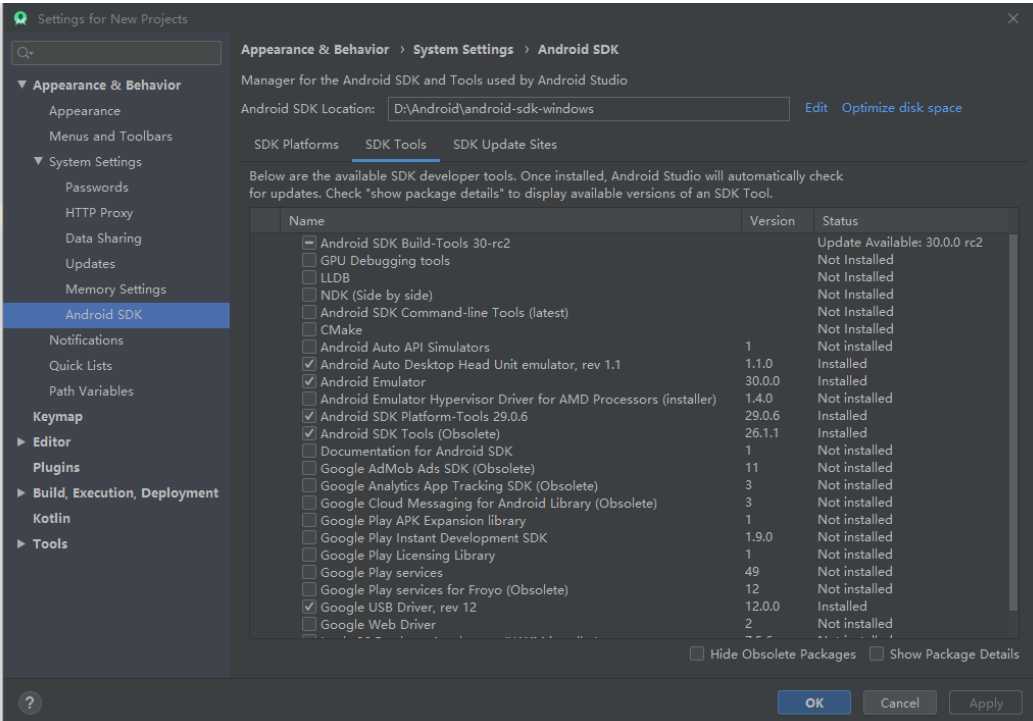Click the Android Studio logo in title bar
The image size is (1033, 721).
click(x=20, y=18)
